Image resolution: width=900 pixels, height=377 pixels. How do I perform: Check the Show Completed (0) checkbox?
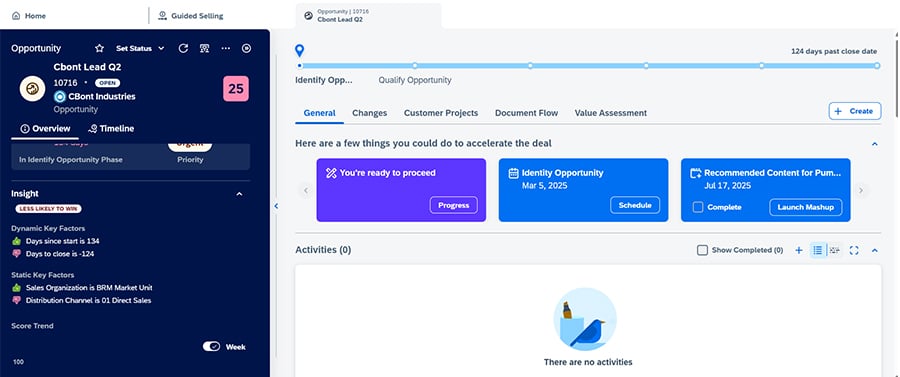point(702,250)
